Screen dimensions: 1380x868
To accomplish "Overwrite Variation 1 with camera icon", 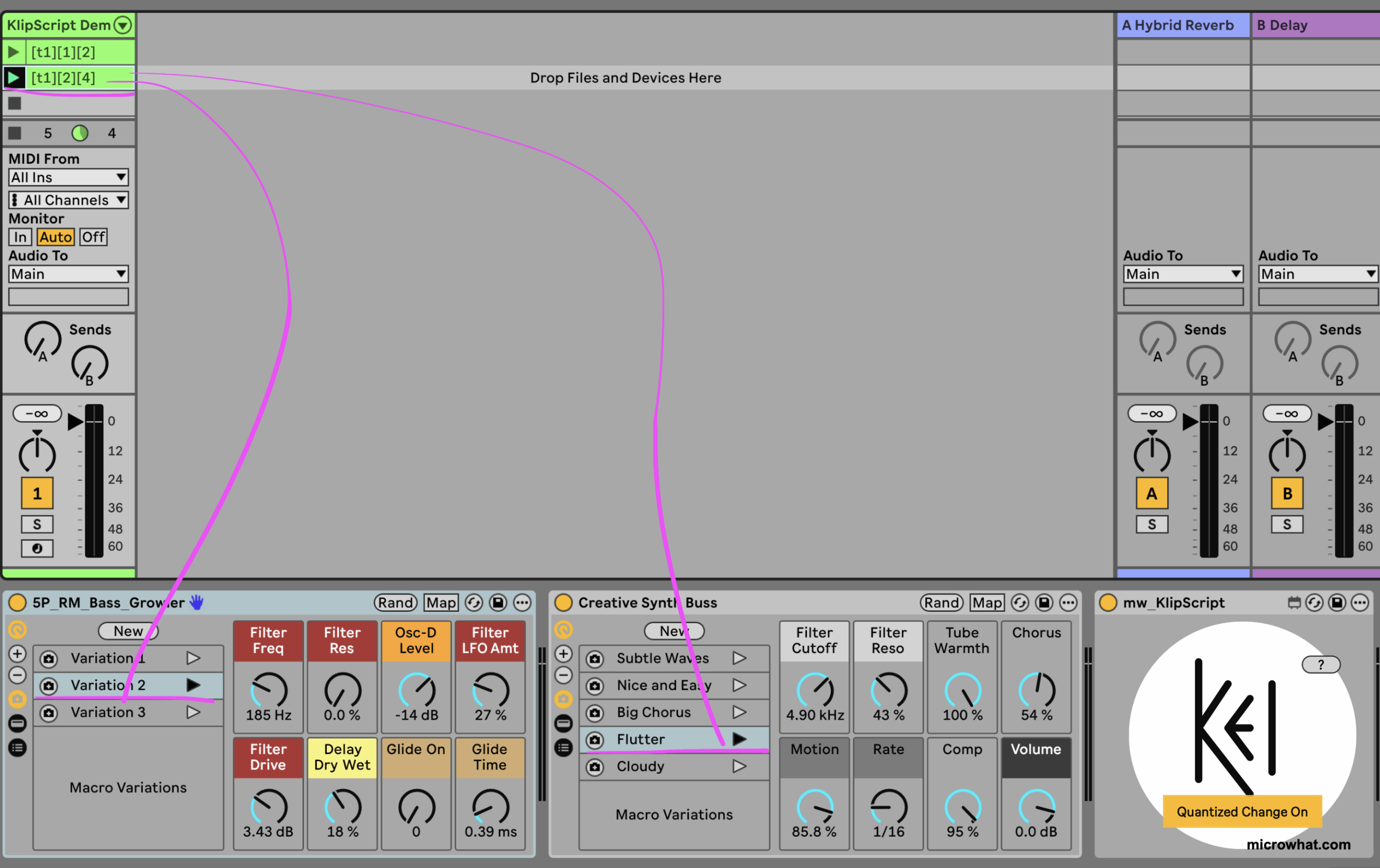I will pos(49,659).
